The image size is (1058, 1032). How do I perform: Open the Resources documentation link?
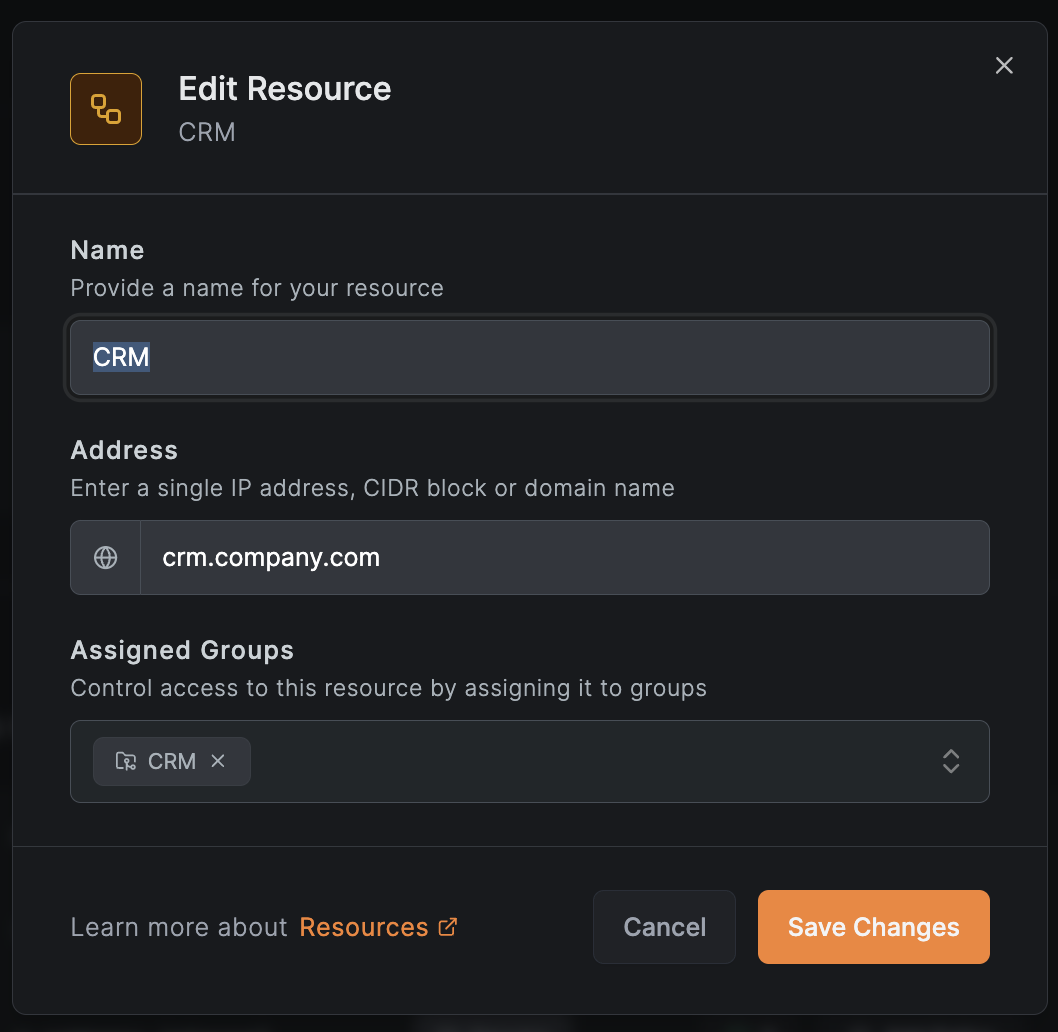(x=364, y=927)
